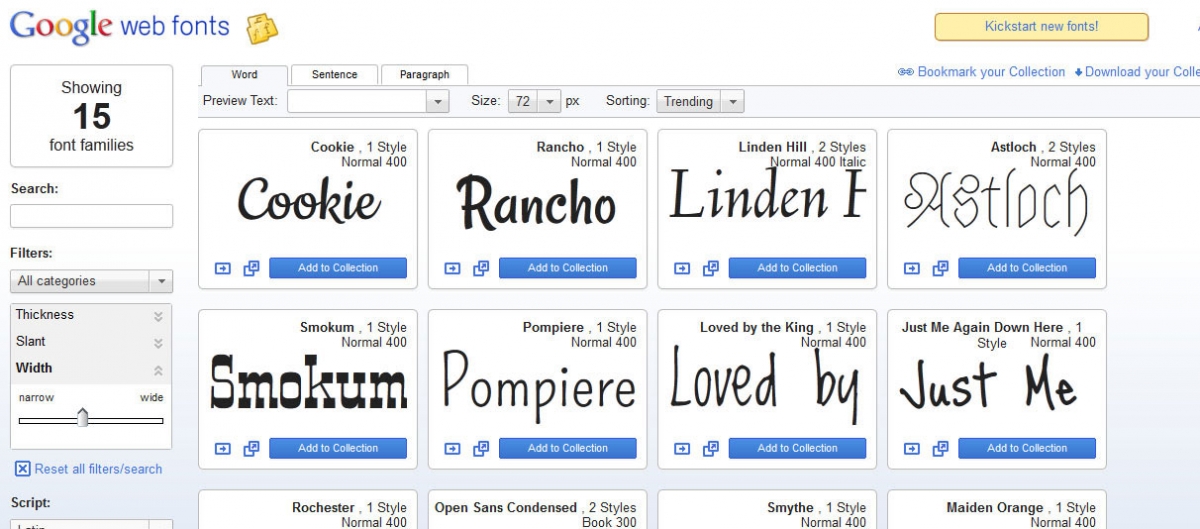Click the 'narrow' width label
The width and height of the screenshot is (1200, 529).
[x=36, y=397]
